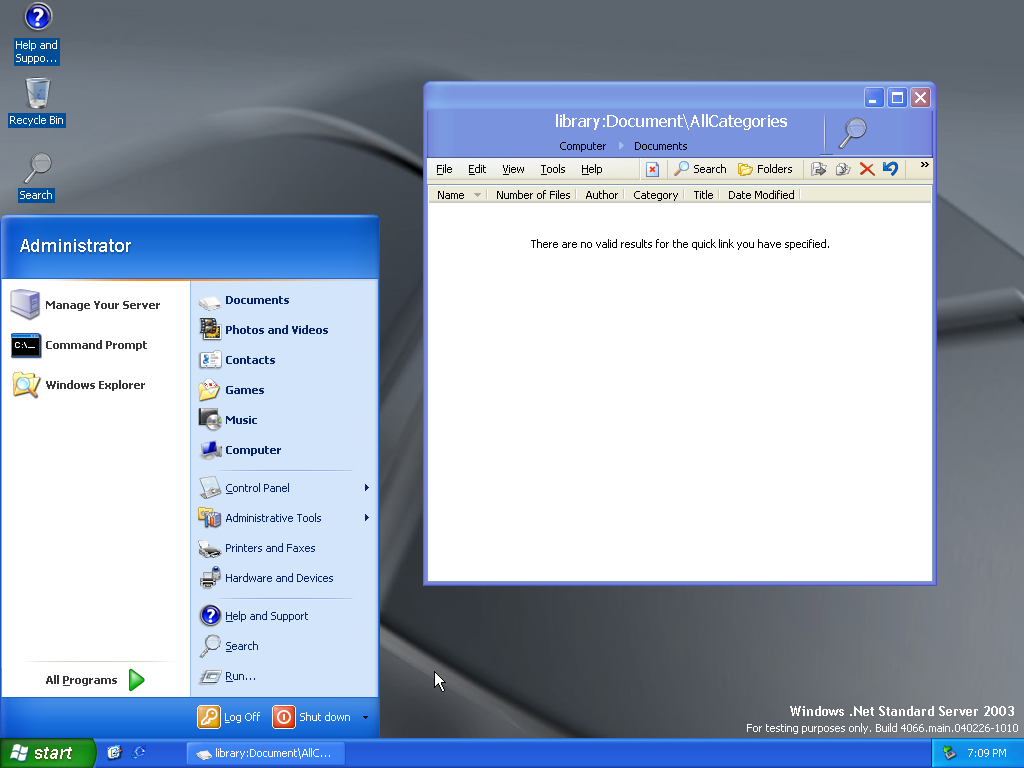Click the red Delete X toolbar icon
Viewport: 1024px width, 768px height.
867,169
